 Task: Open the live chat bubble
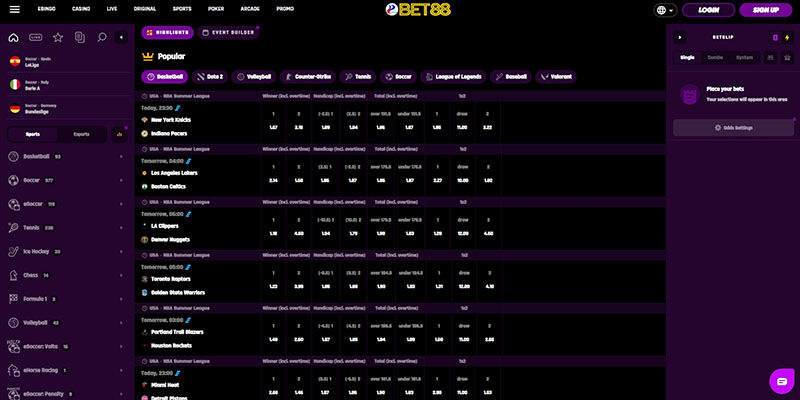[782, 381]
